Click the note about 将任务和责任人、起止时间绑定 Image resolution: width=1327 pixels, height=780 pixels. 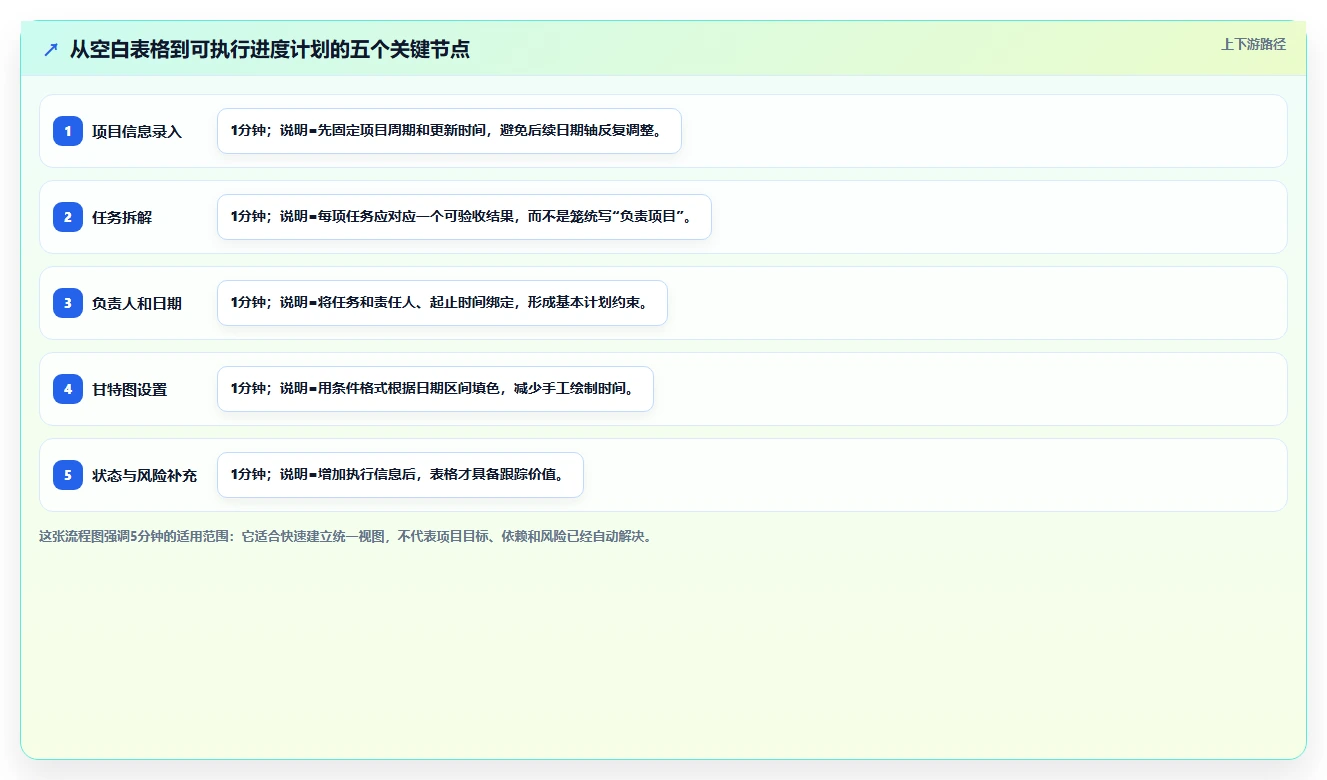coord(442,303)
